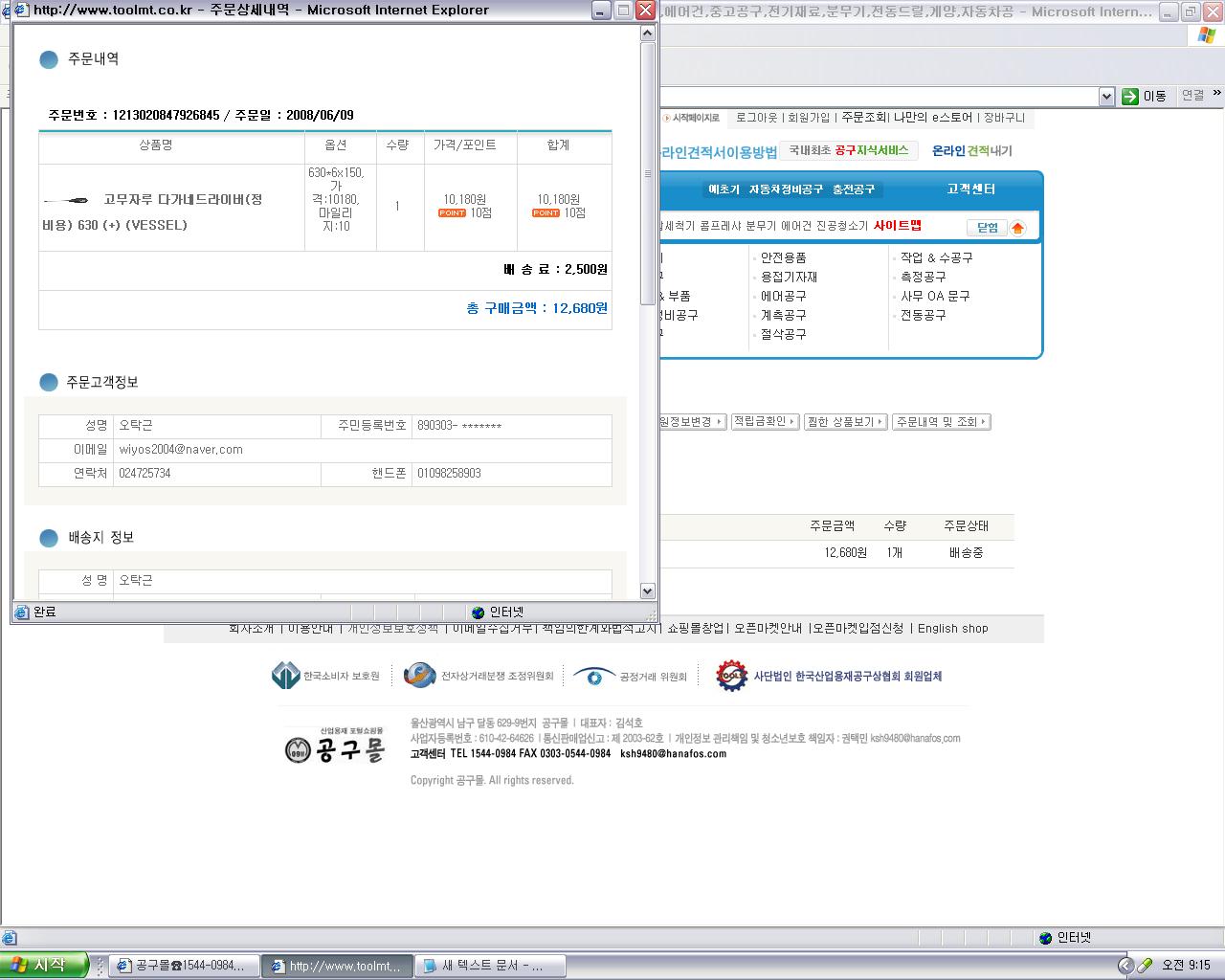Open the 장바구니 link
Viewport: 1225px width, 980px height.
point(1004,118)
